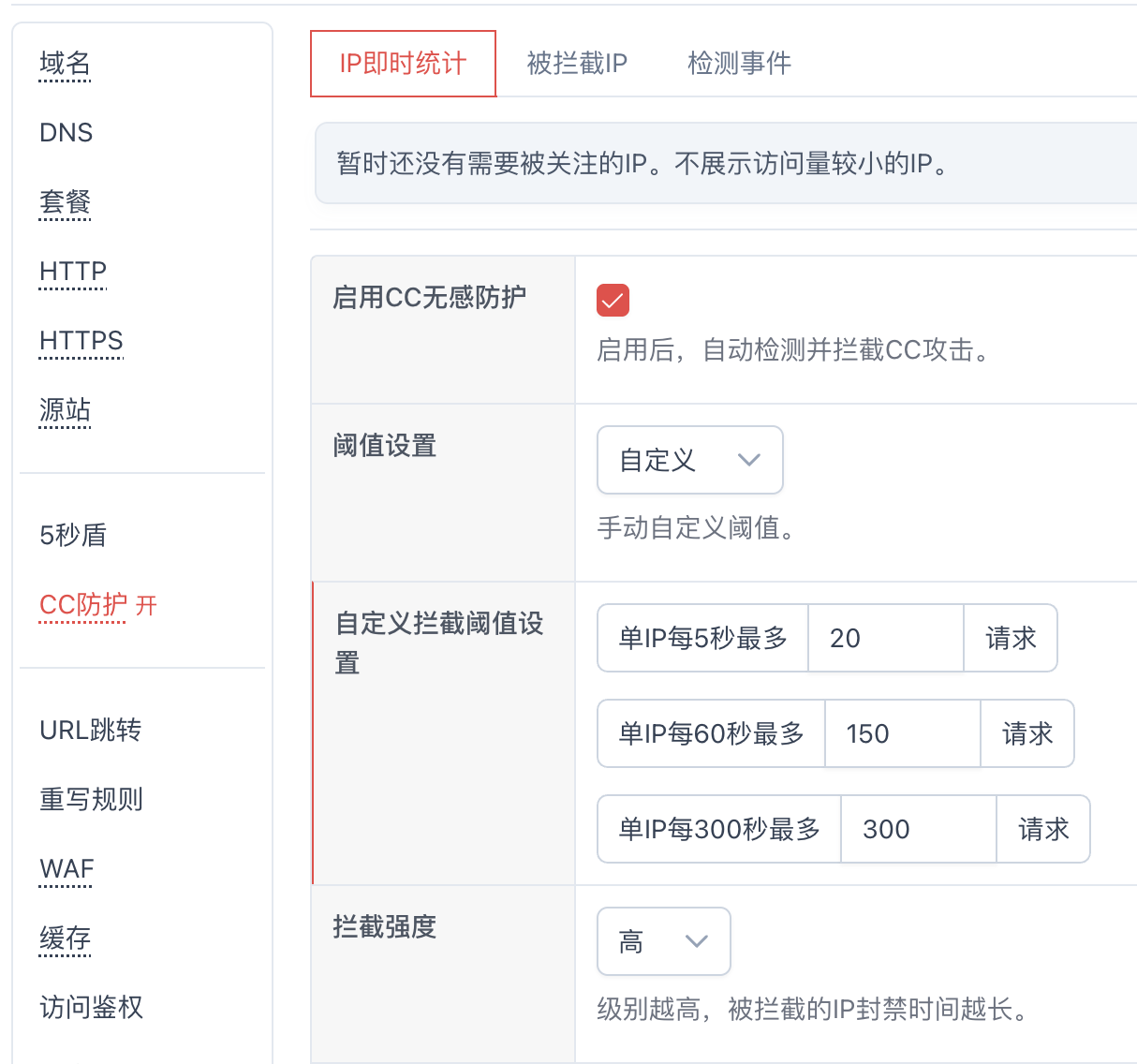Focus the 单IP每300秒最多 input with 300
This screenshot has height=1064, width=1137.
pos(918,829)
